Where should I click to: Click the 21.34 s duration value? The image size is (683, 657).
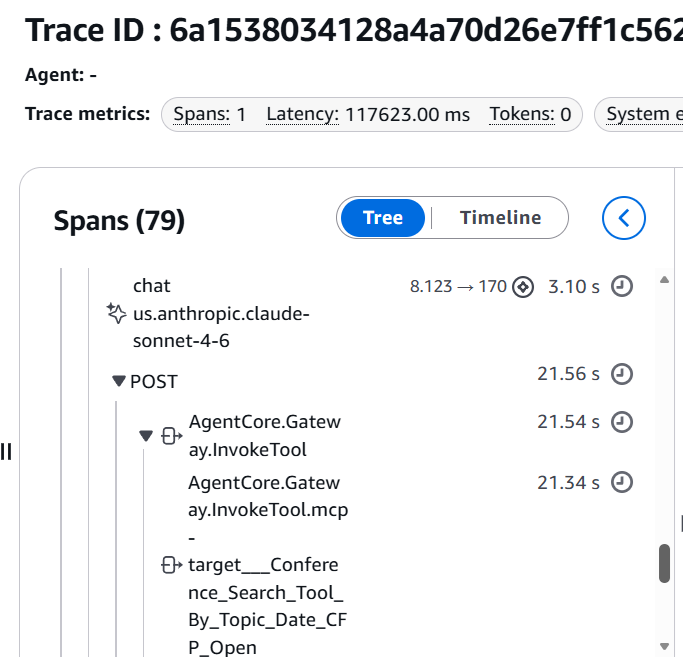tap(568, 483)
